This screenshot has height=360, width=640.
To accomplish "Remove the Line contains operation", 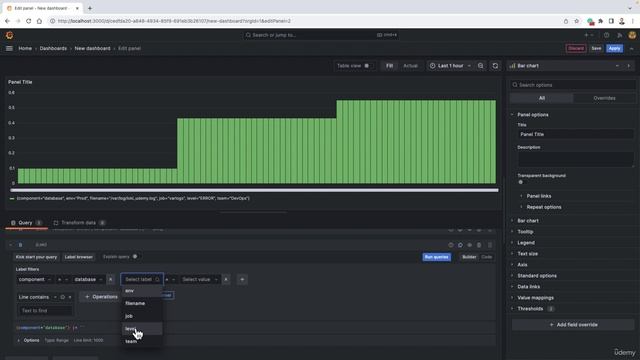I will click(x=70, y=297).
